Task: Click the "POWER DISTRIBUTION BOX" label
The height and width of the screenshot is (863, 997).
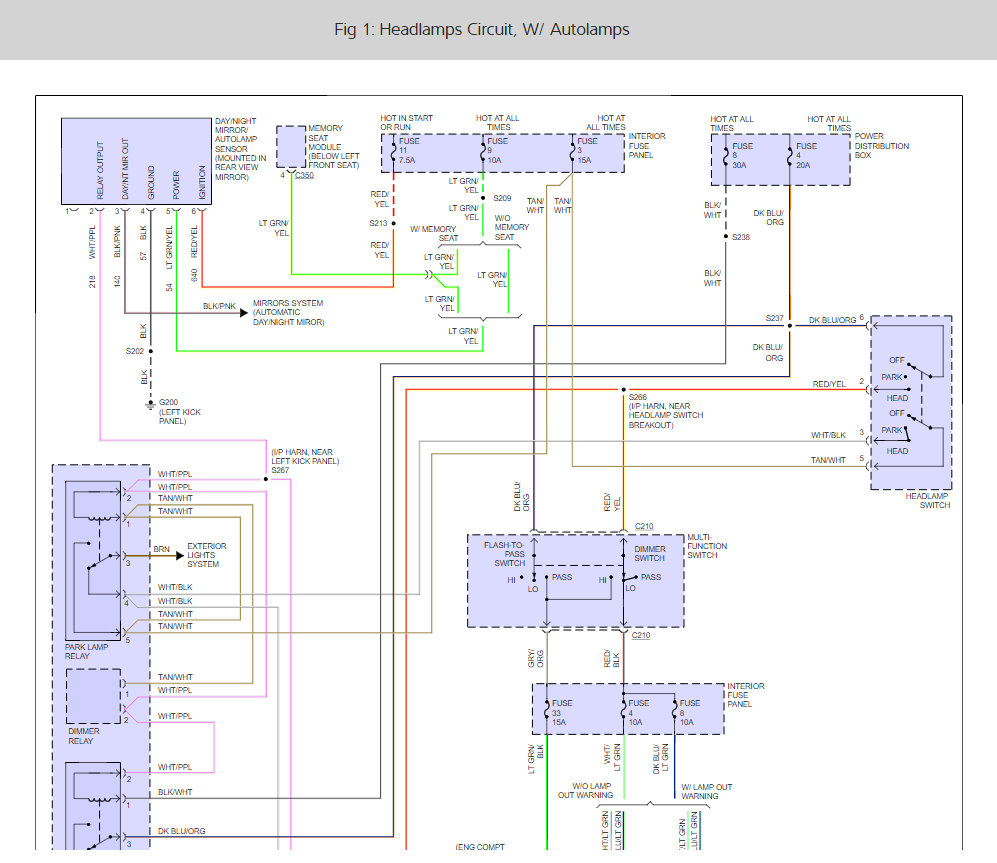Action: 881,146
